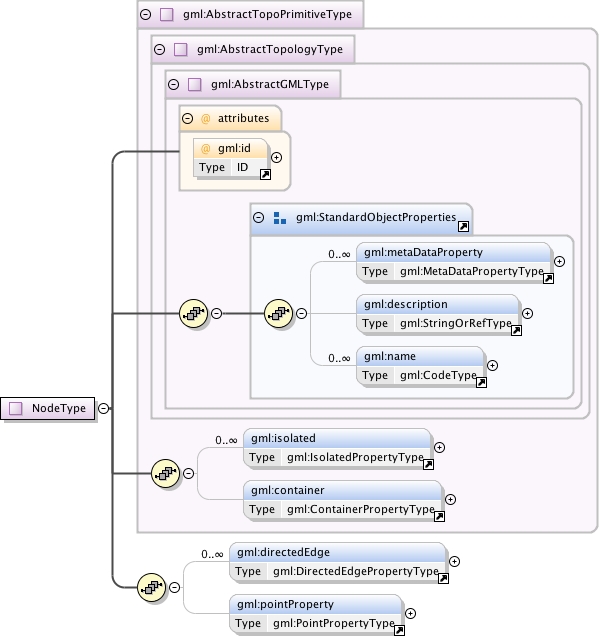
Task: Select the gml:description element name
Action: pos(406,304)
